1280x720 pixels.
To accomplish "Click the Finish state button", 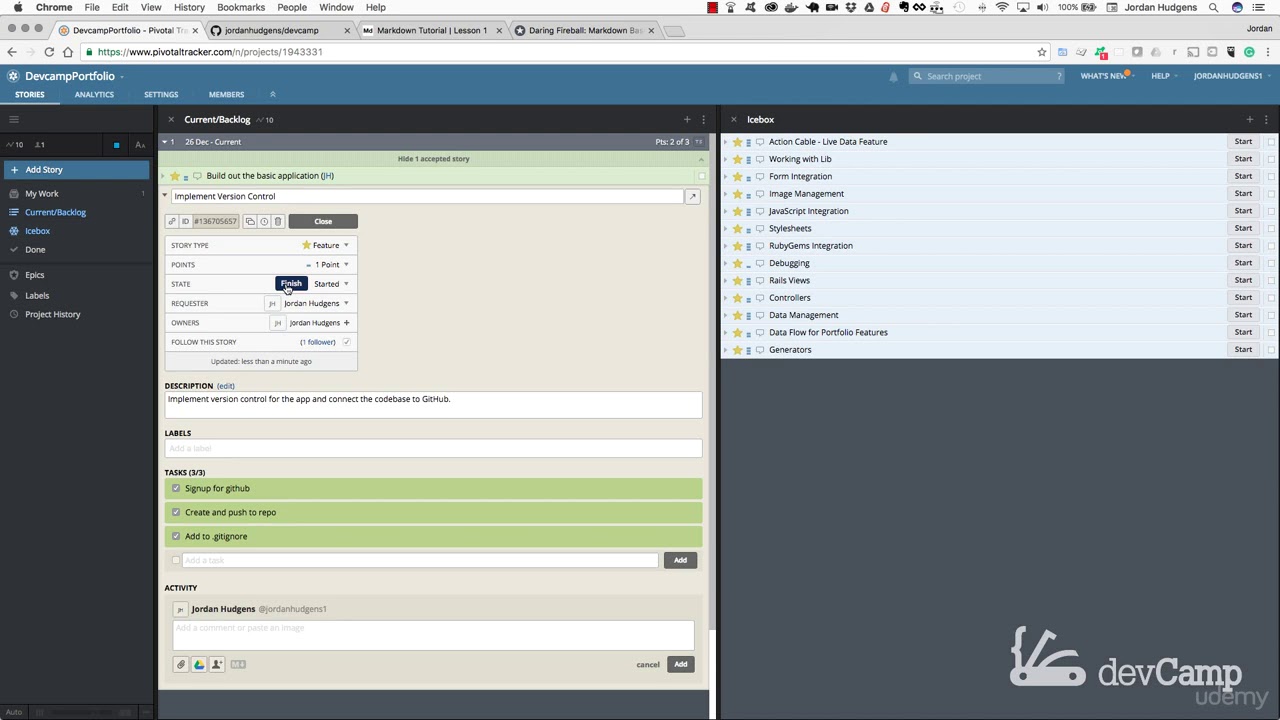I will coord(291,284).
